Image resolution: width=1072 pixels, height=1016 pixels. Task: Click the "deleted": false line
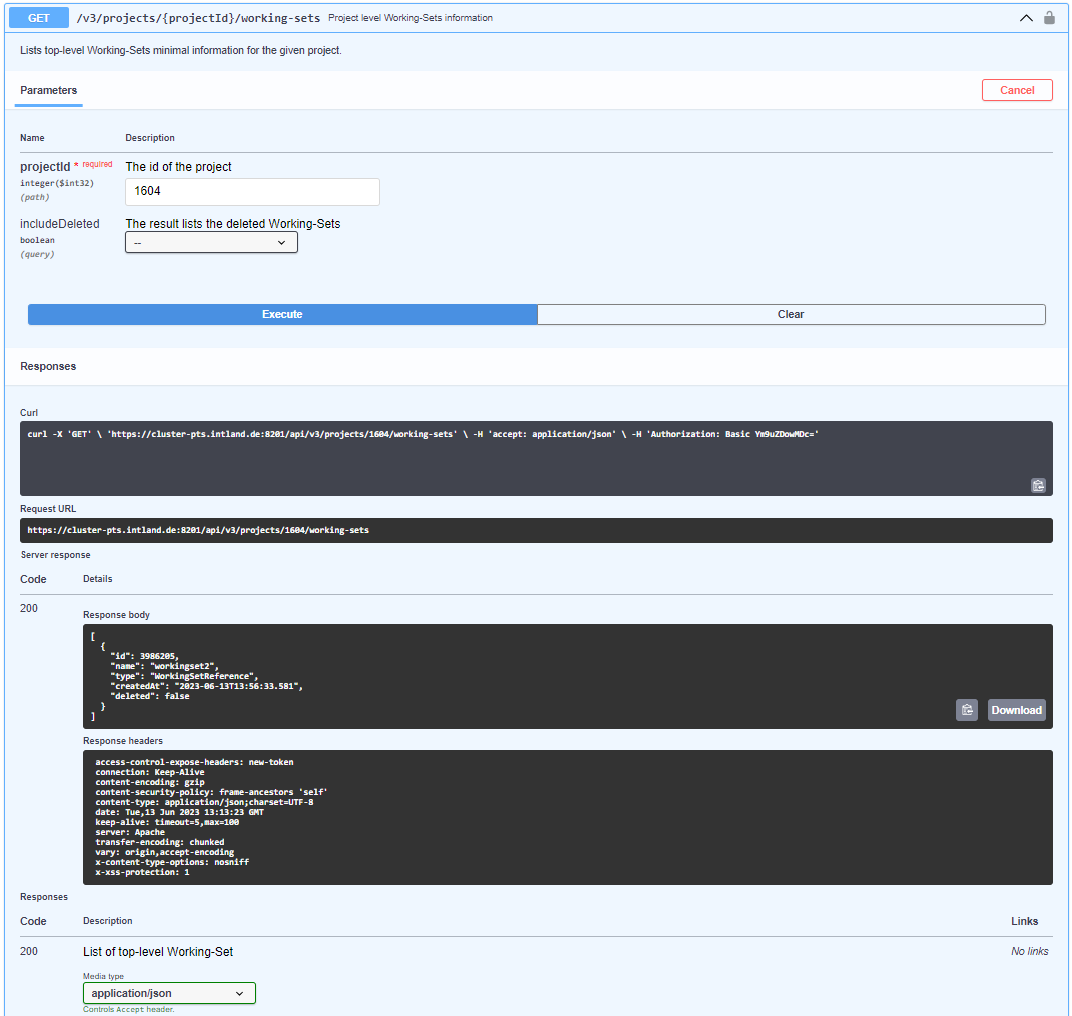150,696
